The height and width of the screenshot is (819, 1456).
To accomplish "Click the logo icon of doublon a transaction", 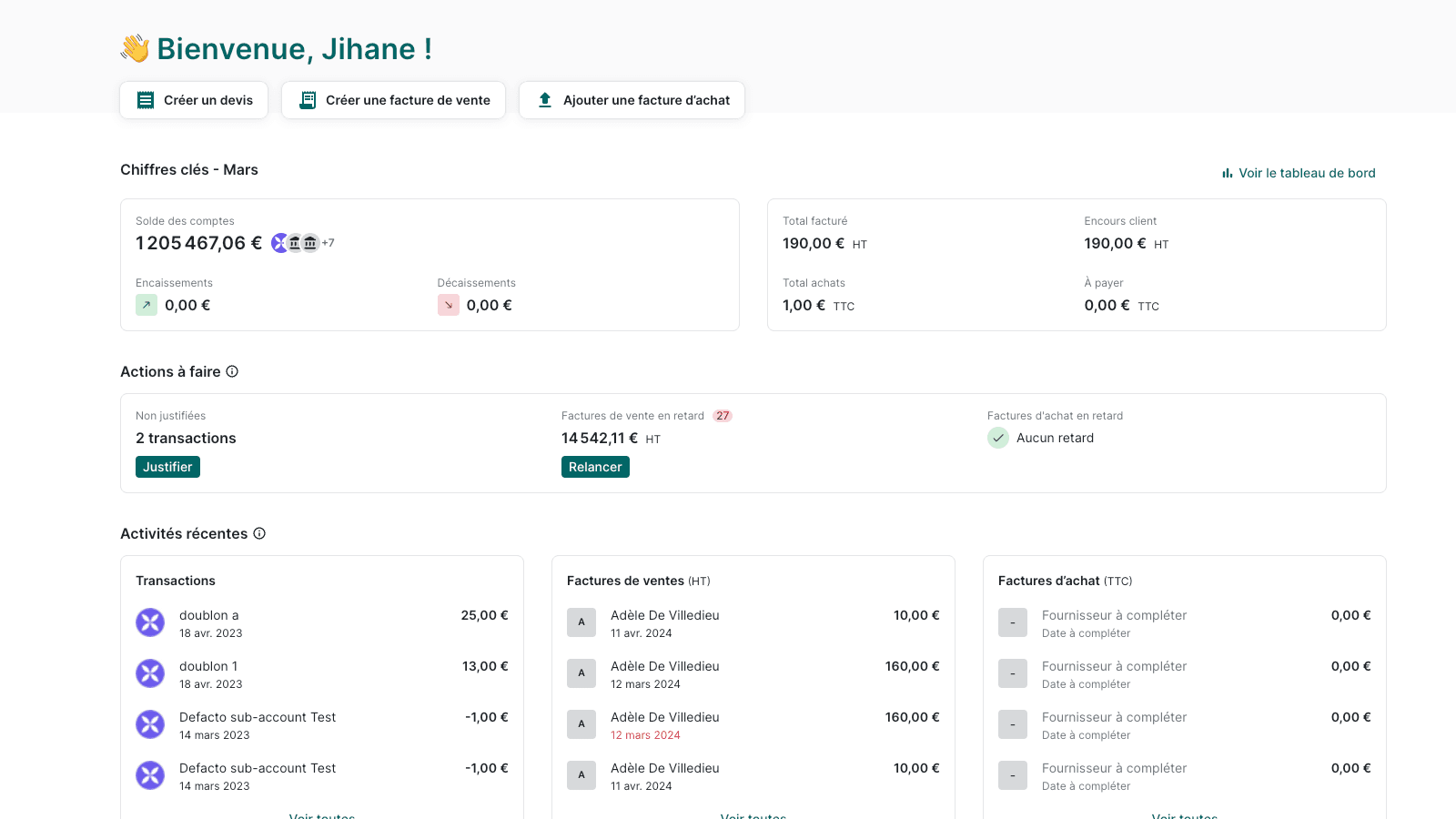I will point(150,622).
